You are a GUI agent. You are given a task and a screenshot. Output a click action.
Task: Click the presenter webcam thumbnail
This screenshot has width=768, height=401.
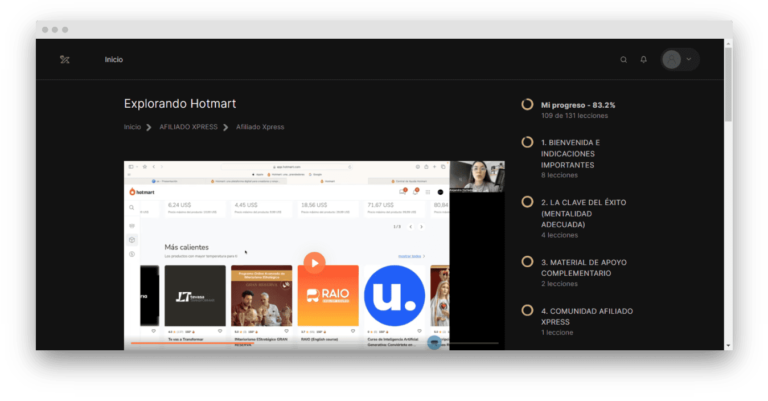pos(477,176)
